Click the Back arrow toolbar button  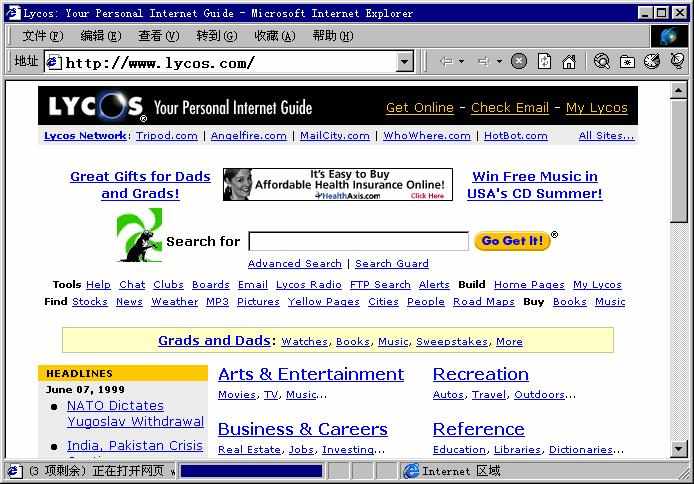point(447,61)
